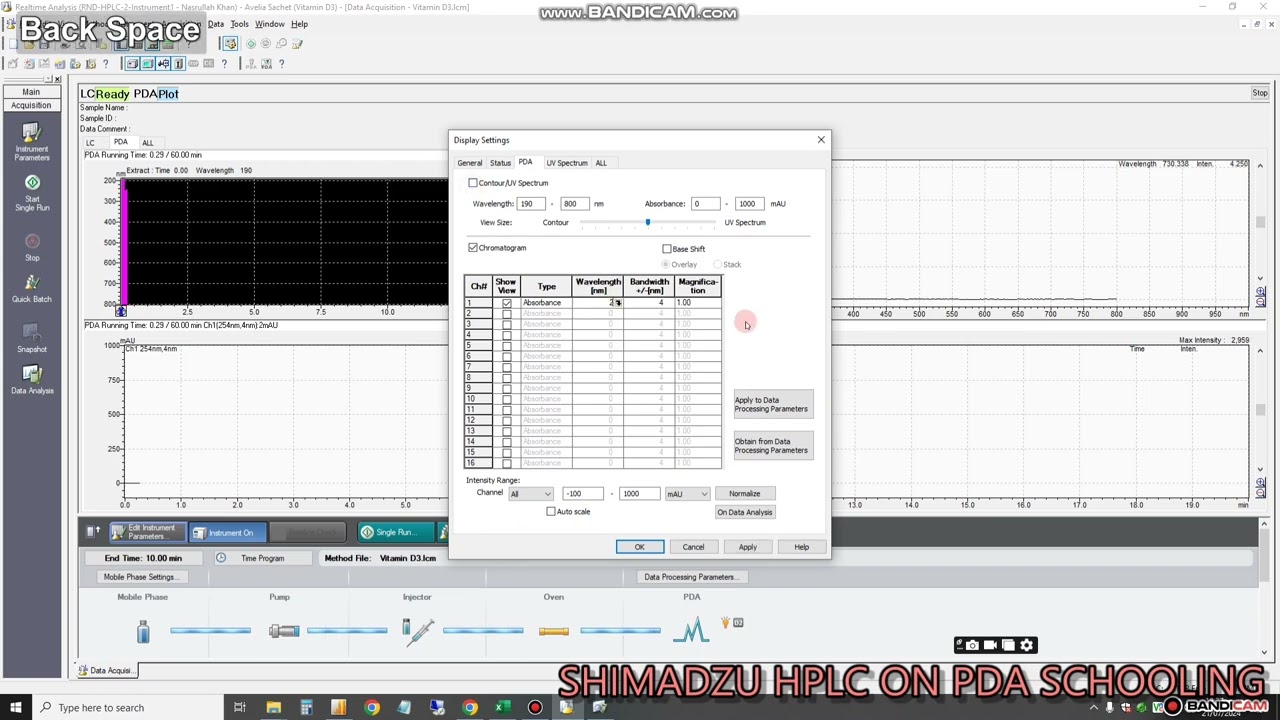This screenshot has width=1280, height=720.
Task: Open the UV Spectrum tab in Display Settings
Action: 567,163
